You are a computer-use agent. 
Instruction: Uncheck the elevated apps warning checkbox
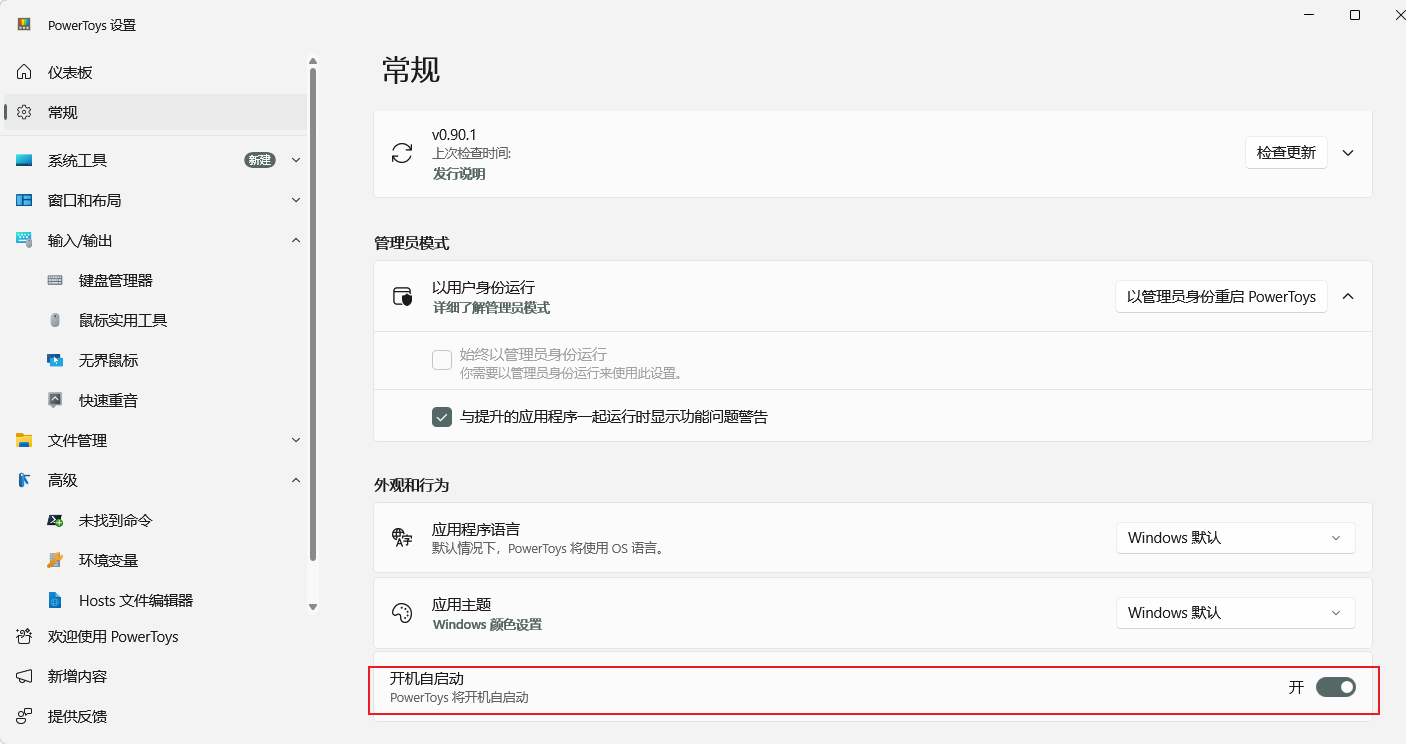click(442, 417)
